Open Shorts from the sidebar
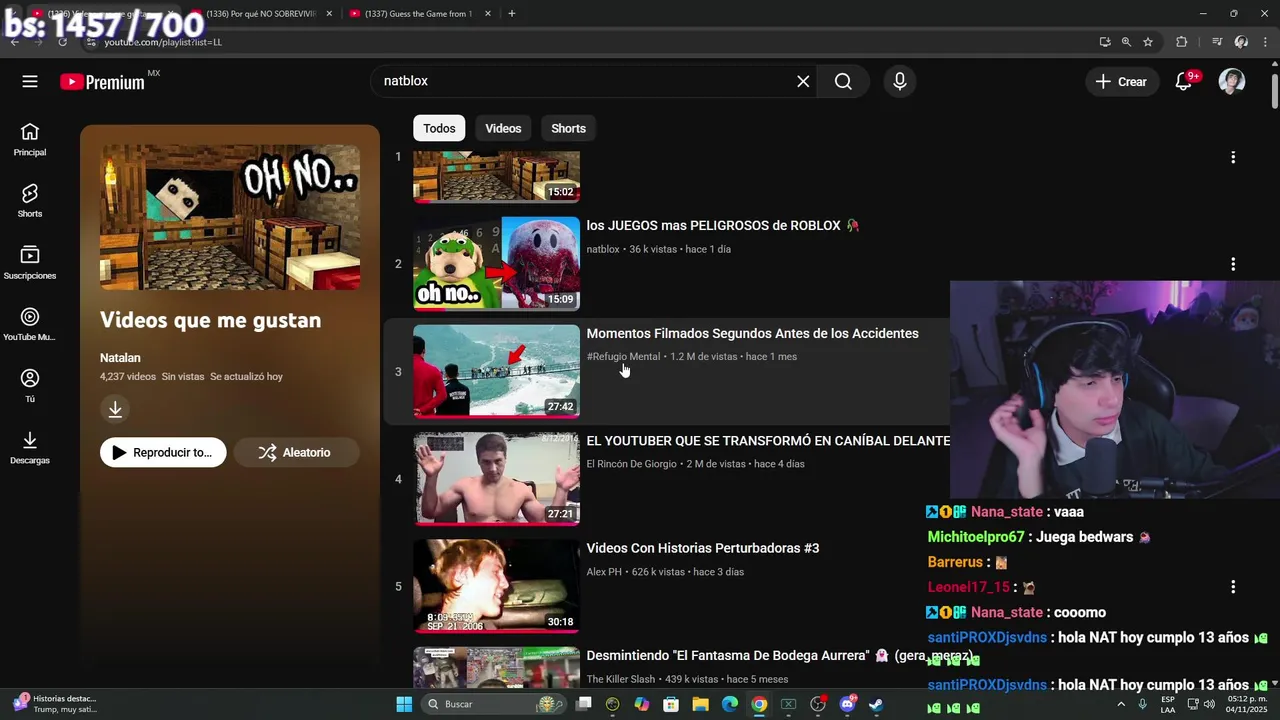Screen dimensions: 1280x720 (x=30, y=201)
